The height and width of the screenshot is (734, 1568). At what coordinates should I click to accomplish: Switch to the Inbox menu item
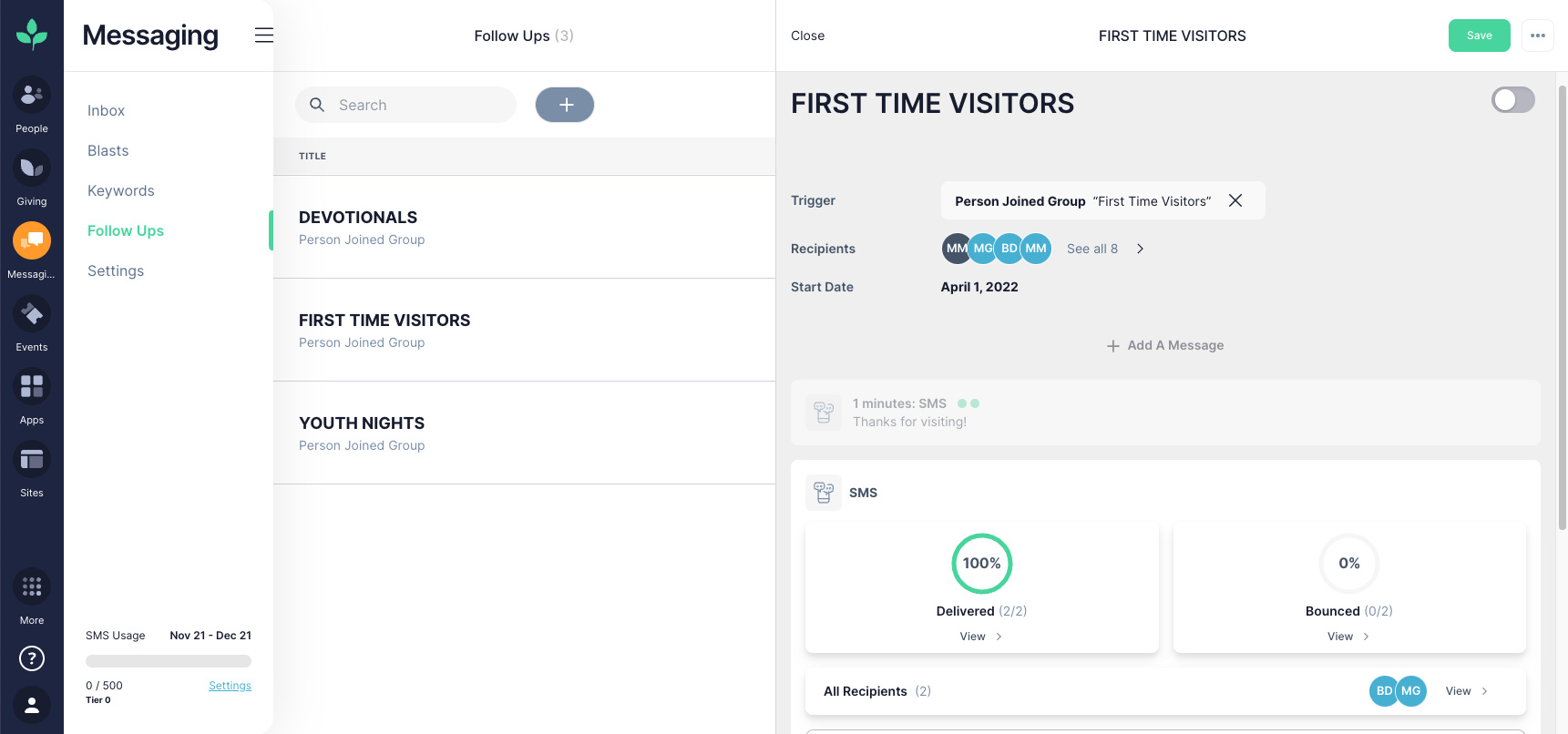pos(106,110)
